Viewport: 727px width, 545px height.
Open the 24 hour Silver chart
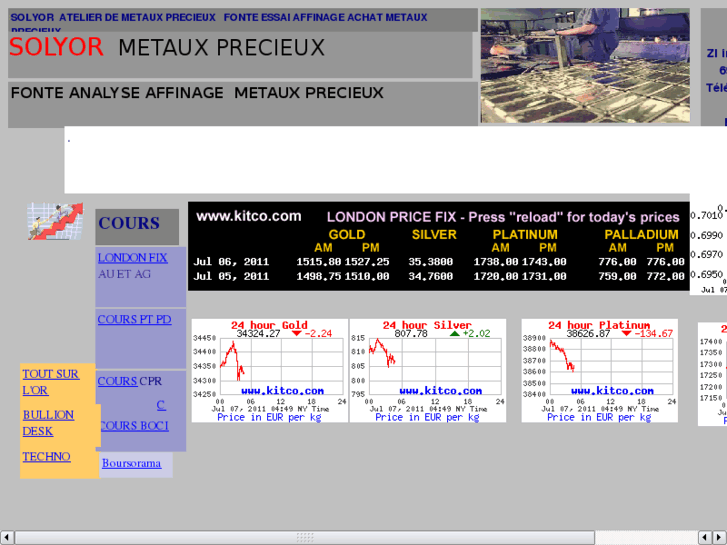pos(427,371)
